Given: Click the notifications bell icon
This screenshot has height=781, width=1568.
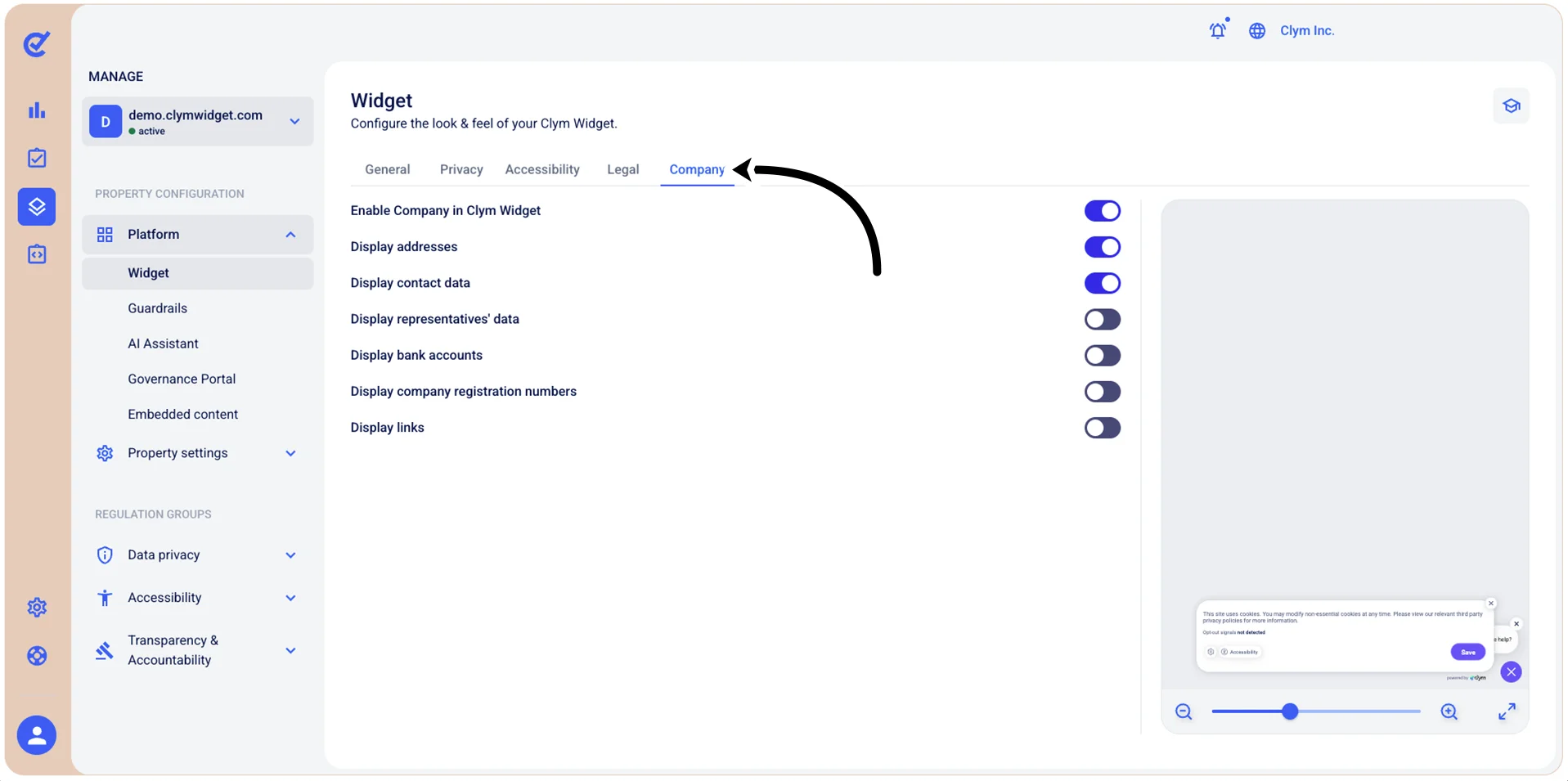Looking at the screenshot, I should [1218, 30].
